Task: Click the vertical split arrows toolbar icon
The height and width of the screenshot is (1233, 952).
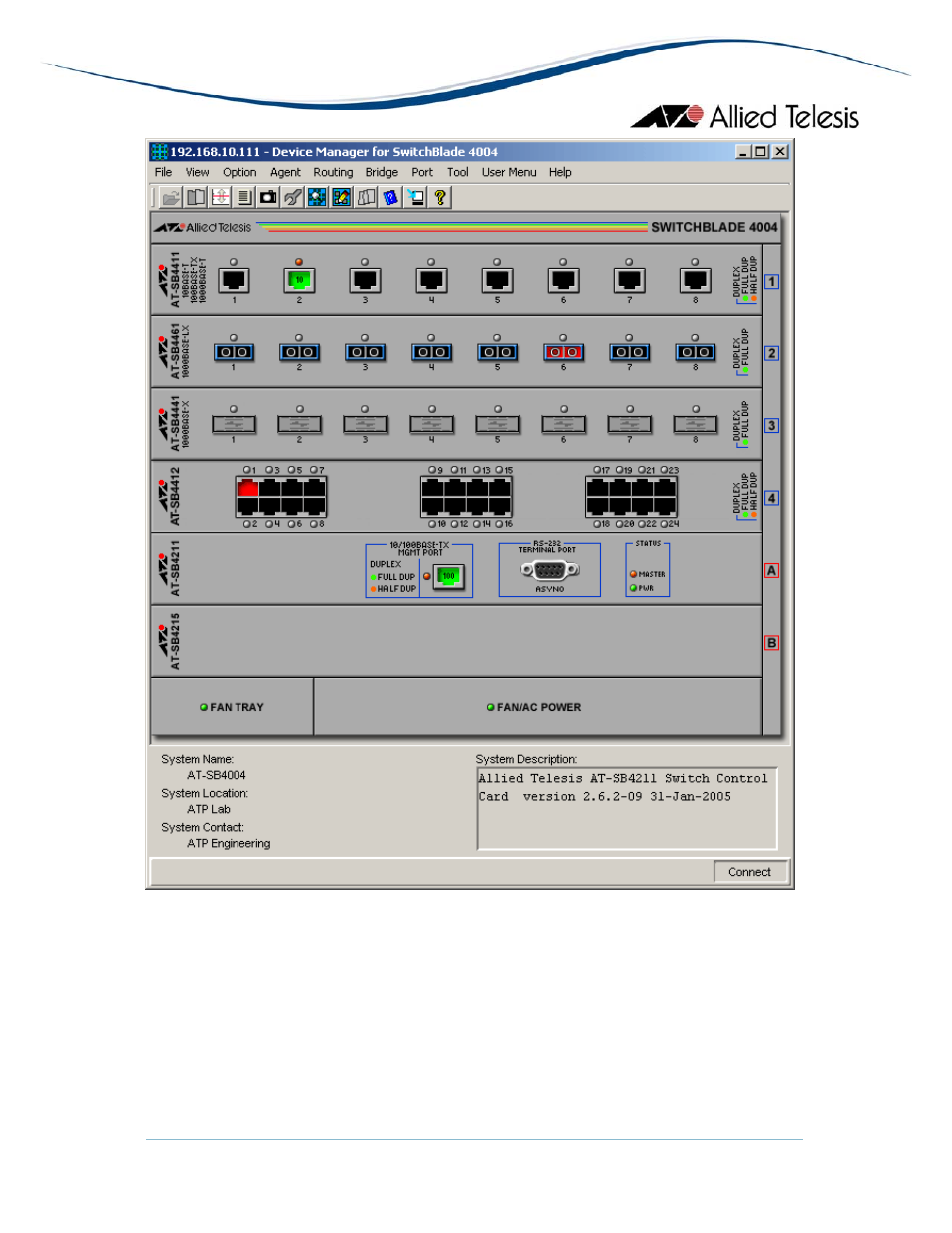Action: click(221, 198)
